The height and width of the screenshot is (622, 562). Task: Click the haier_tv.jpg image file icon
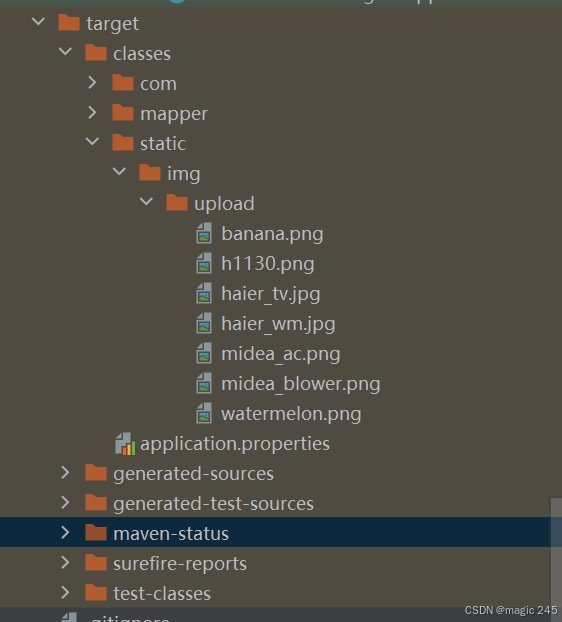(x=204, y=293)
